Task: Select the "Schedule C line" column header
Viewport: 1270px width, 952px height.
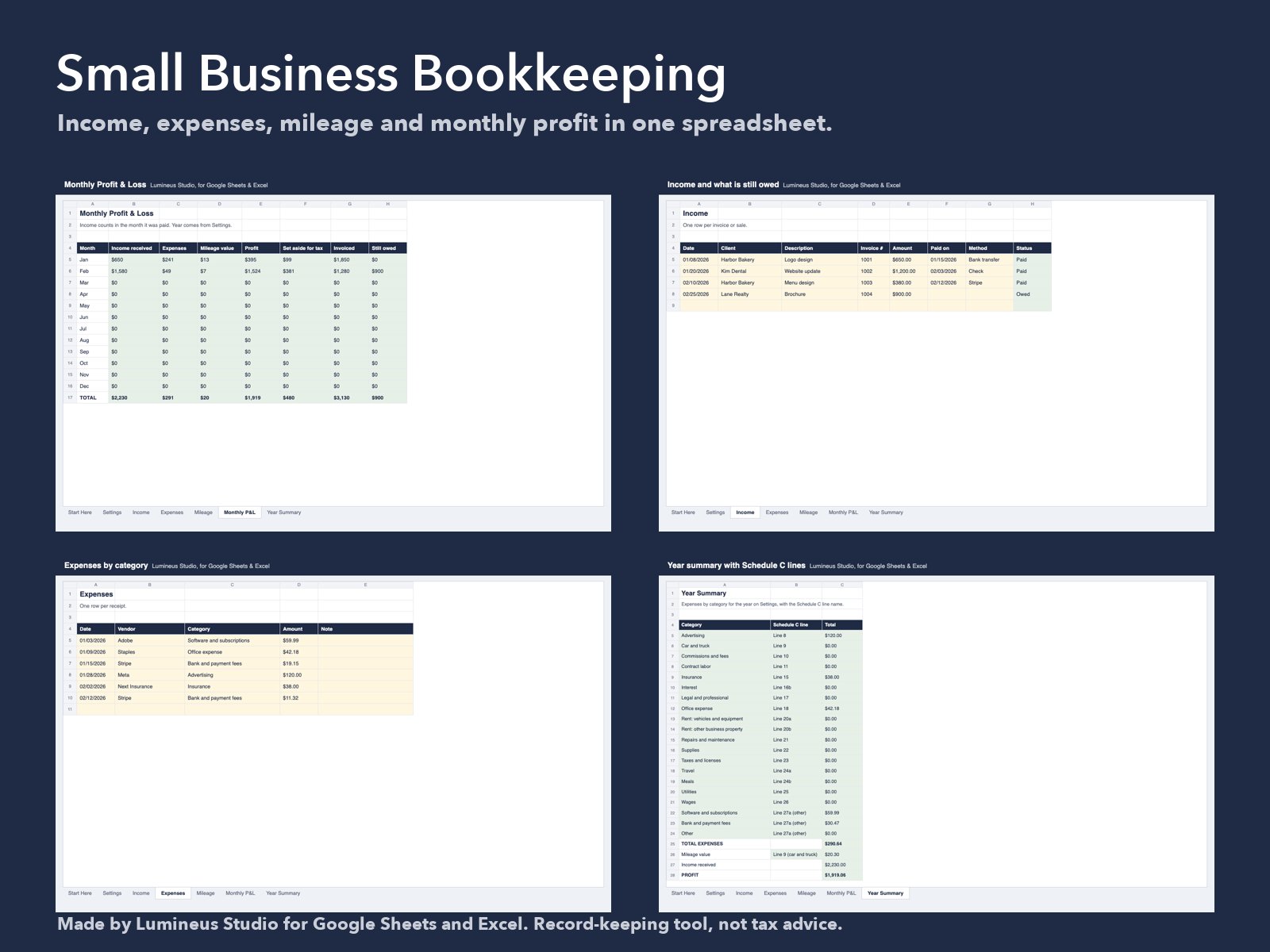Action: coord(796,625)
